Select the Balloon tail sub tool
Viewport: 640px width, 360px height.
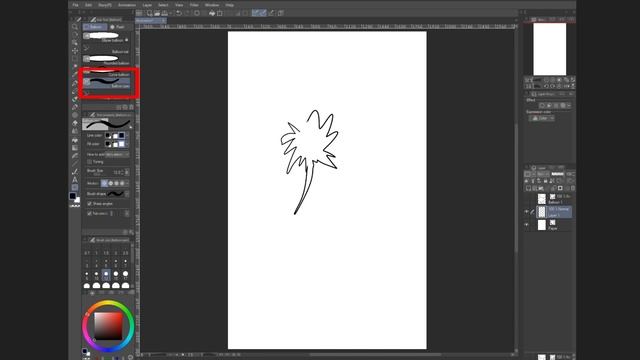[x=107, y=49]
